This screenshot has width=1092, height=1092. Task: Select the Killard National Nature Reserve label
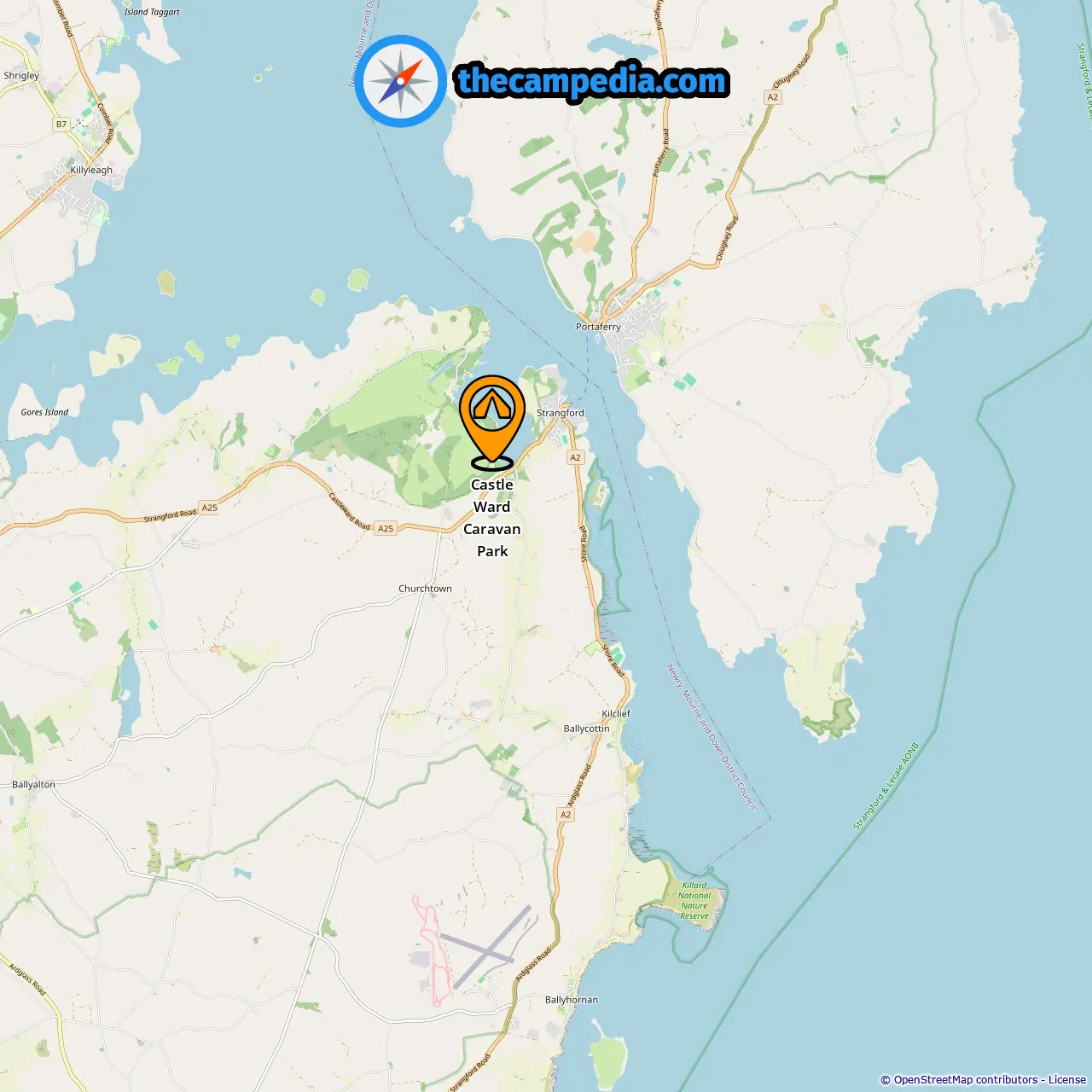point(694,901)
